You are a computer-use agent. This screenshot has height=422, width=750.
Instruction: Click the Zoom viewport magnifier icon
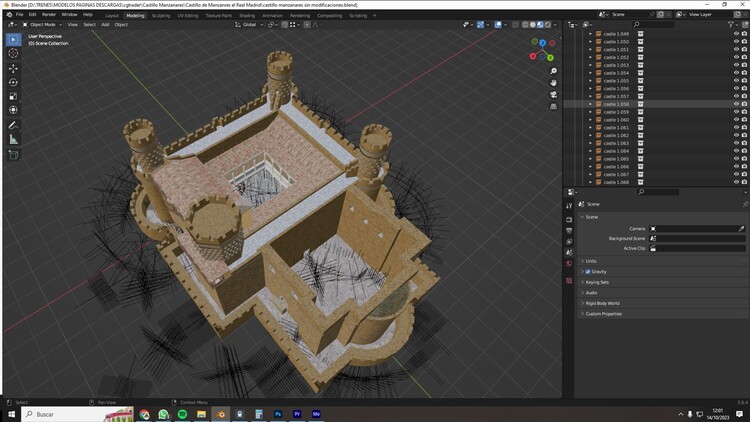click(553, 71)
